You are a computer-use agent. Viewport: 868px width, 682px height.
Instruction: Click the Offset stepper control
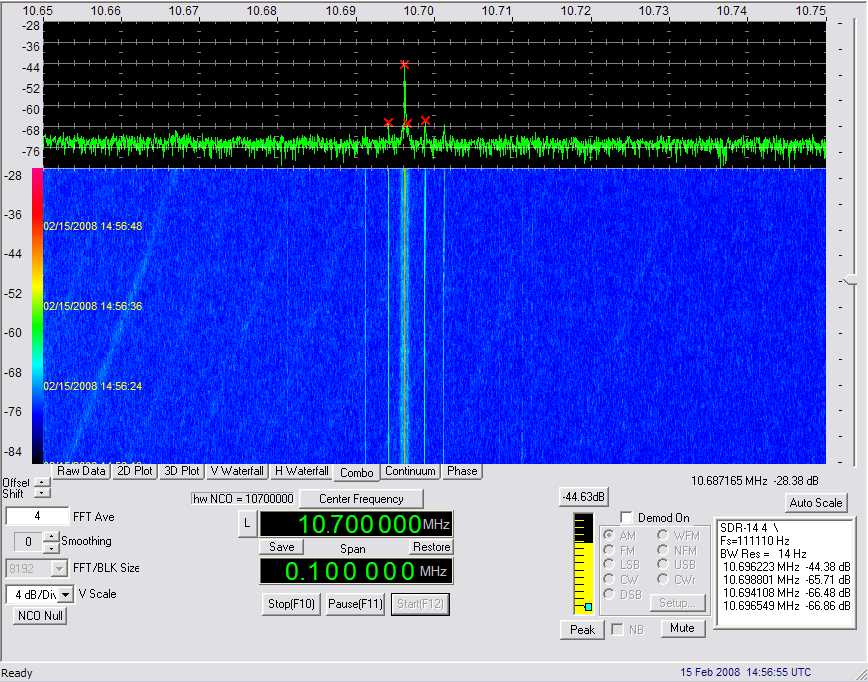click(43, 483)
